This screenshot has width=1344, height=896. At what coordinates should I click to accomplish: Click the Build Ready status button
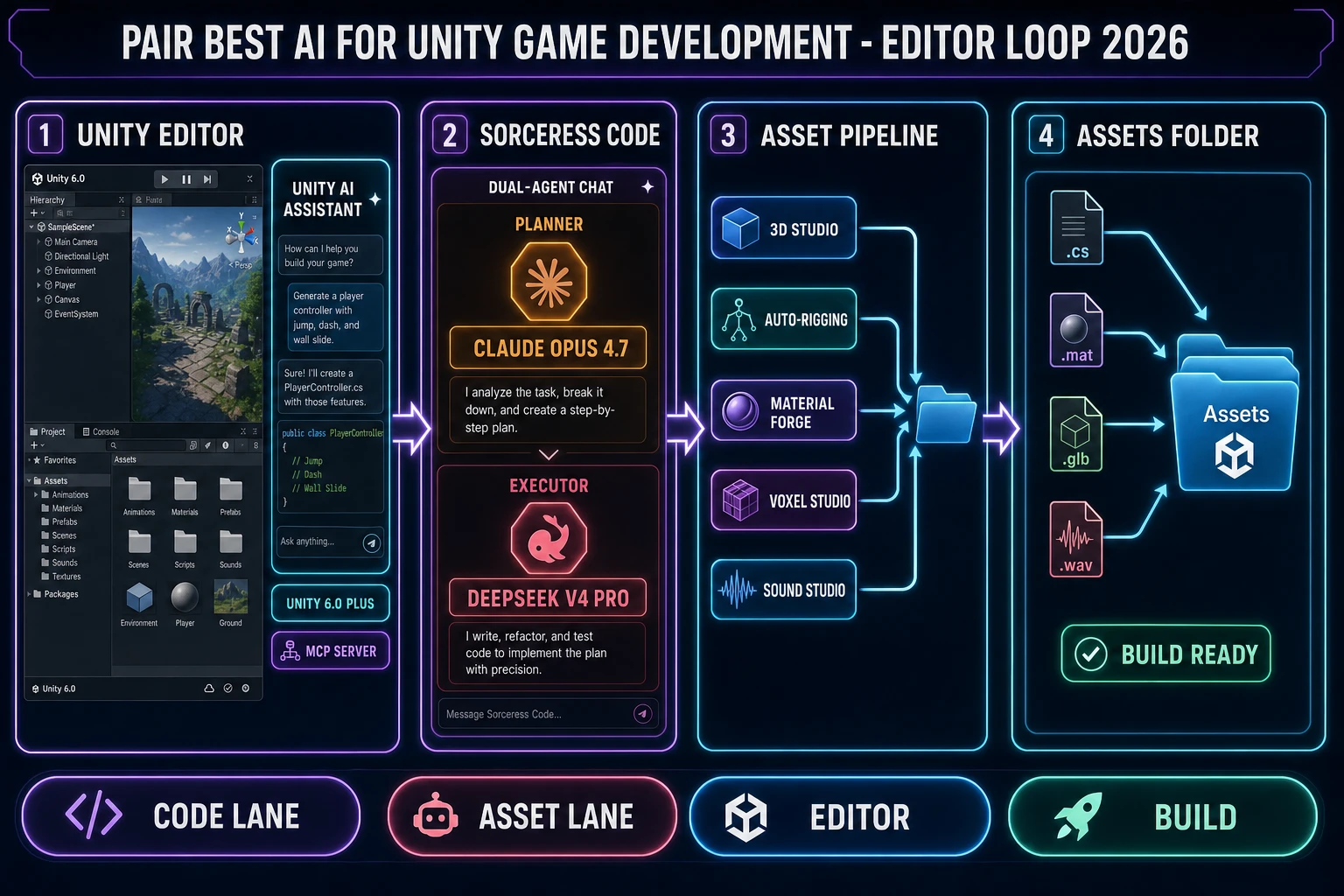click(x=1166, y=654)
